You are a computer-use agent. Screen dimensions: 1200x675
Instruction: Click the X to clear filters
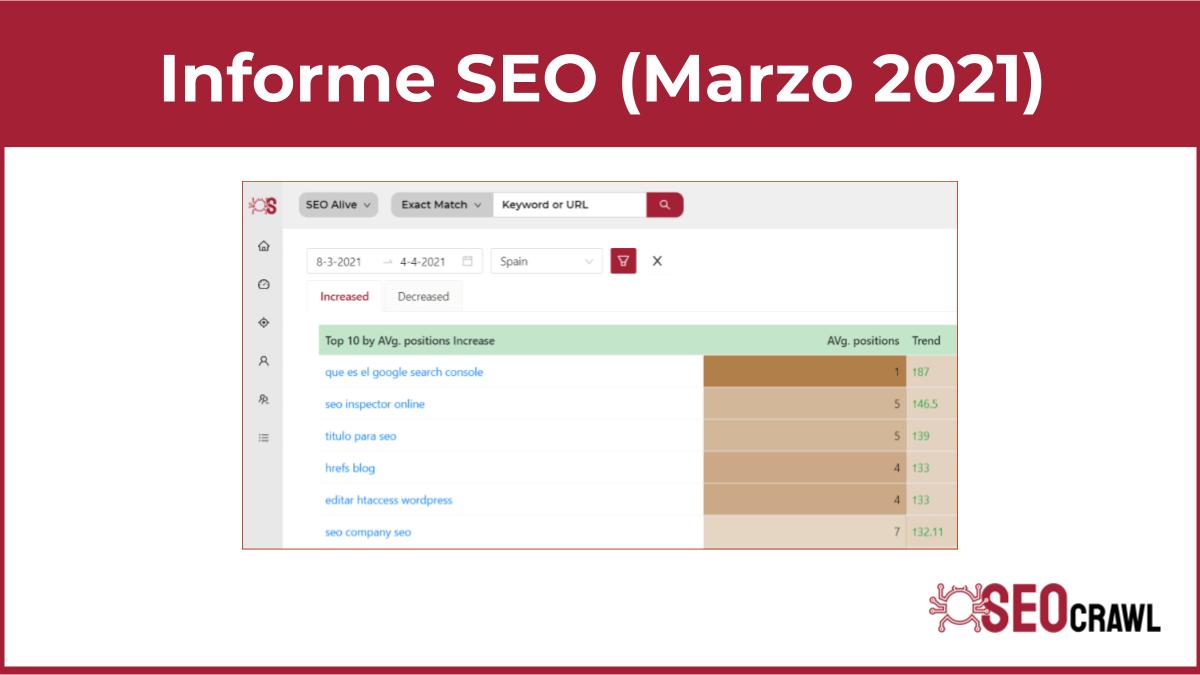tap(657, 261)
